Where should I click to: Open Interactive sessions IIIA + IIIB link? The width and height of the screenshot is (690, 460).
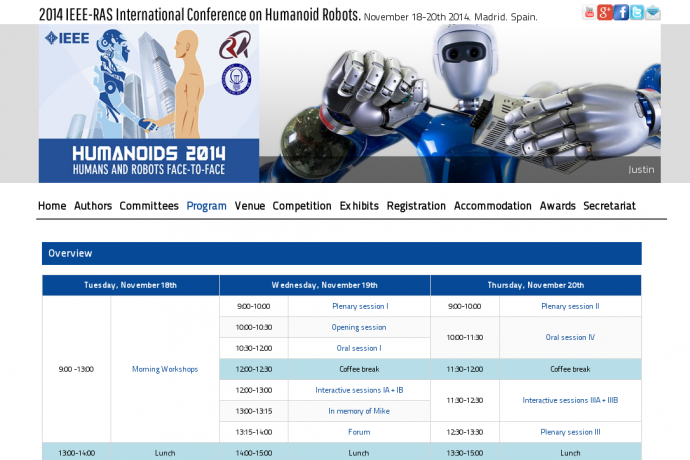pos(570,401)
